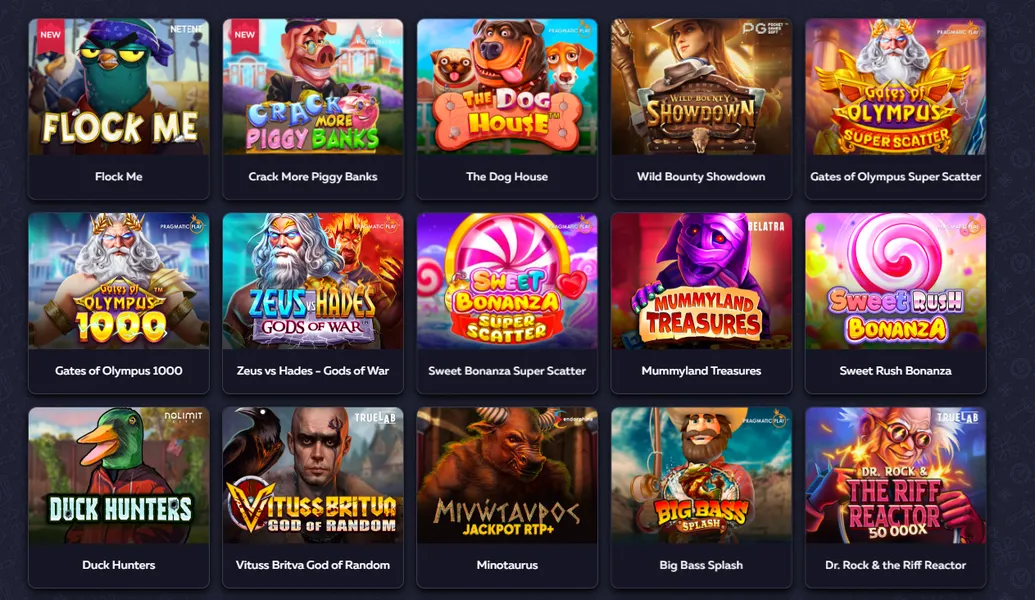The width and height of the screenshot is (1035, 600).
Task: Select Wild Bounty Showdown game artwork
Action: (x=701, y=86)
